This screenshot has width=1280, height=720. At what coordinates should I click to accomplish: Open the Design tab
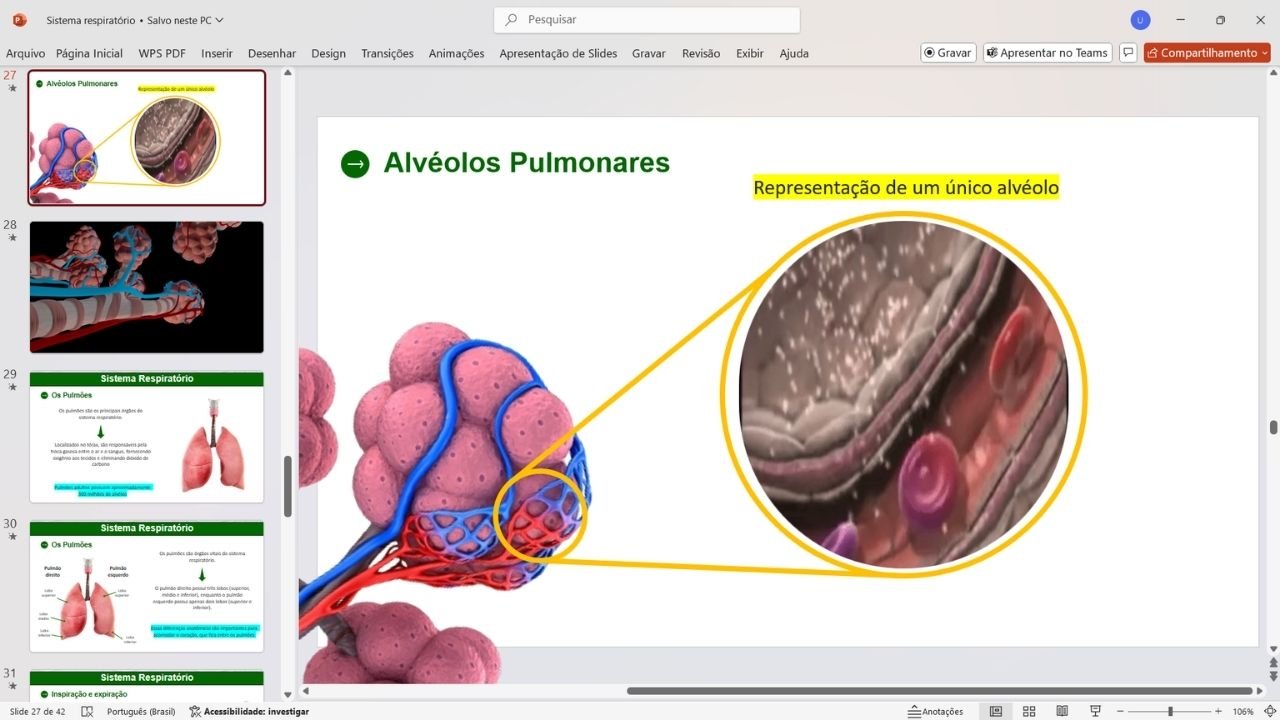[328, 54]
